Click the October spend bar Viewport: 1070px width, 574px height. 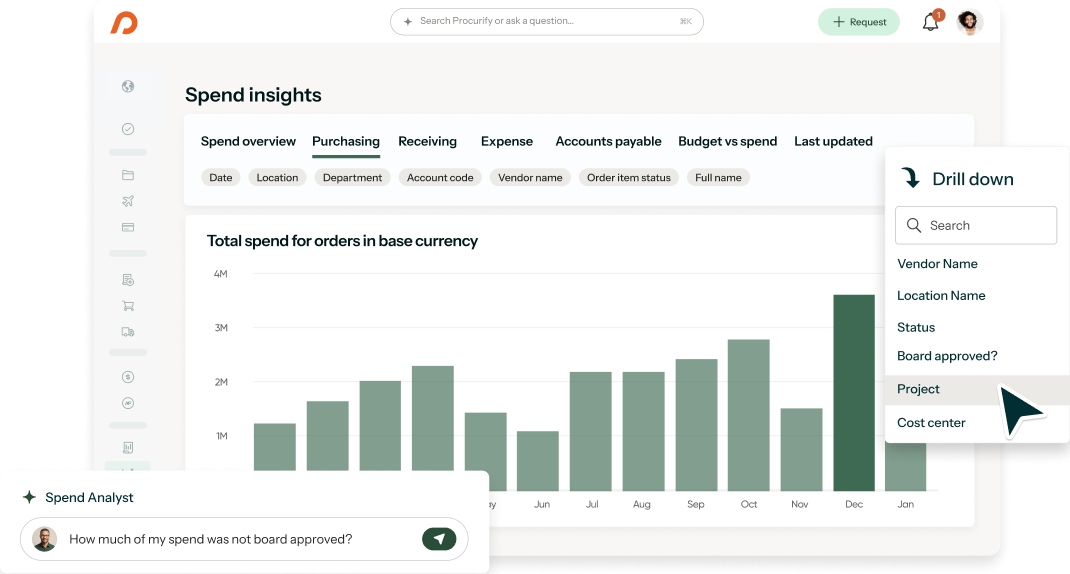coord(749,415)
